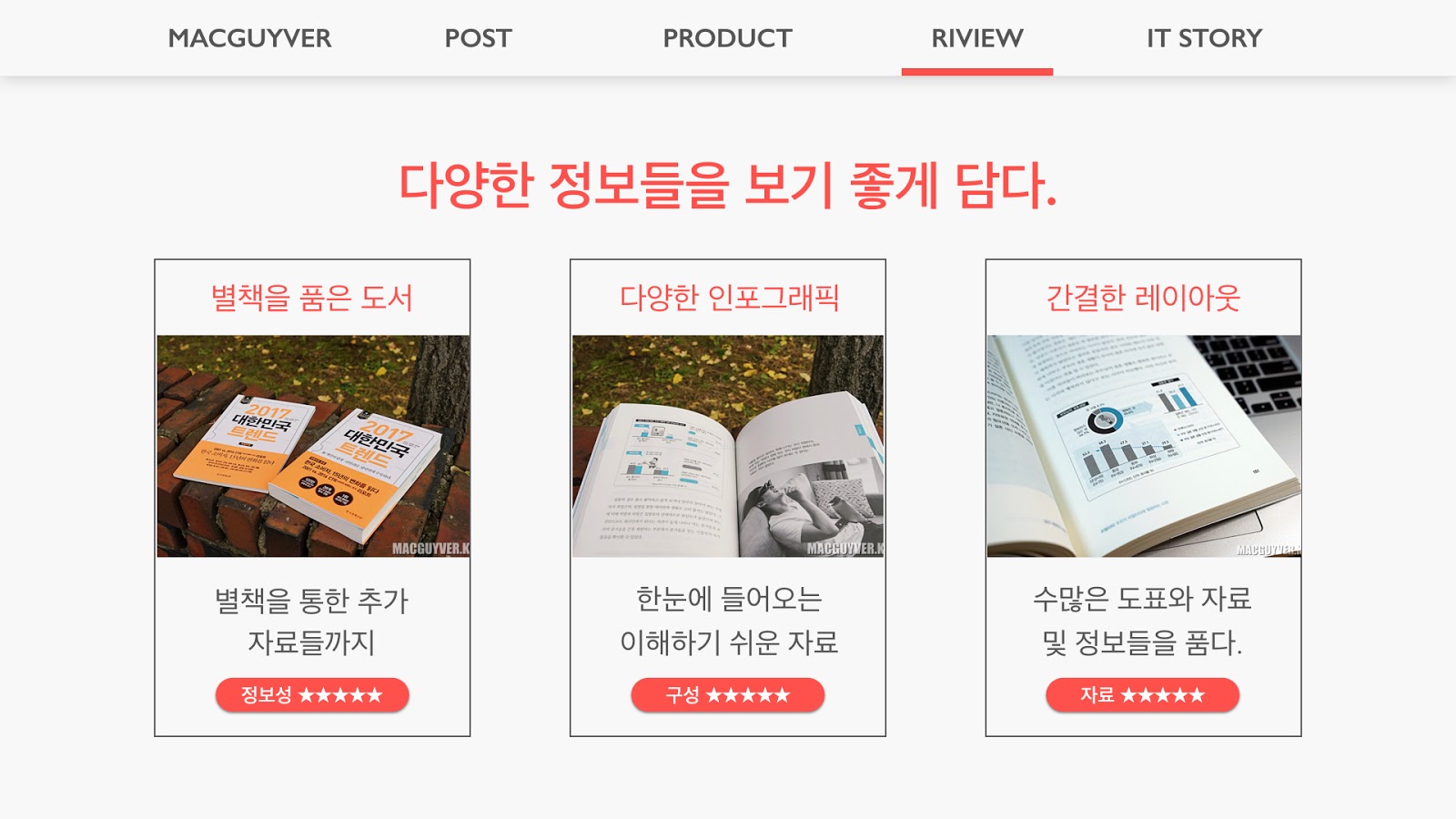The image size is (1456, 819).
Task: Open the book with bar charts photo
Action: [1144, 446]
